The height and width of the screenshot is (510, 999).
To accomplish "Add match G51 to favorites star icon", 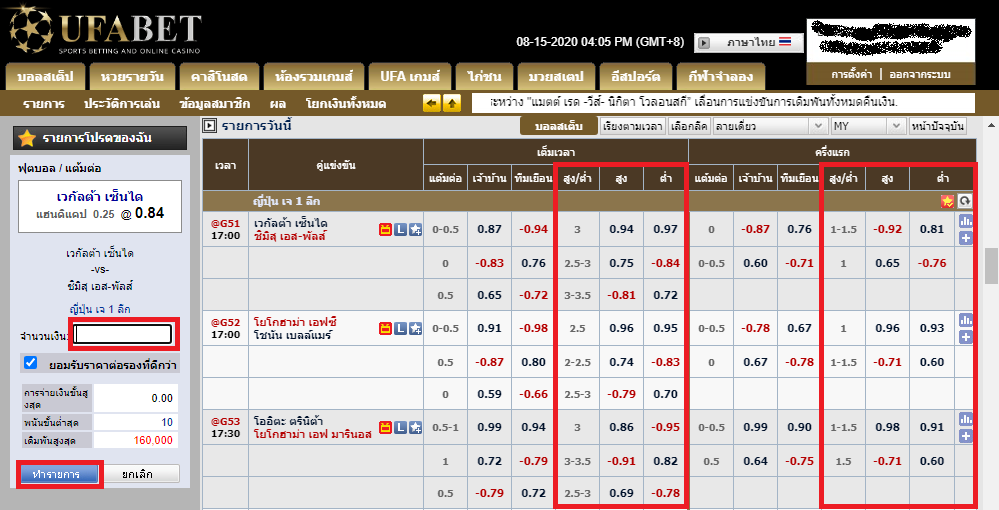I will click(x=415, y=230).
